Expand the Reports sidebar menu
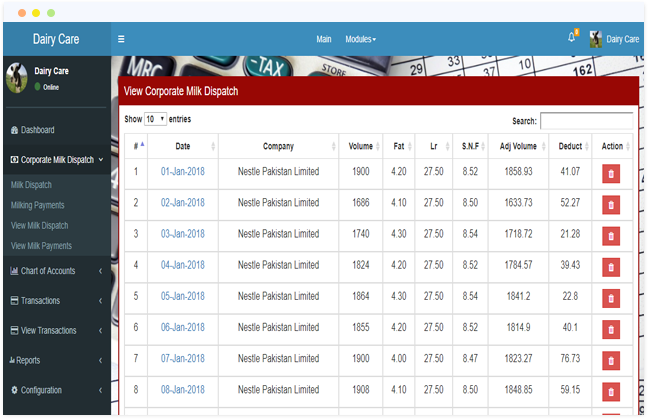The width and height of the screenshot is (648, 419). [57, 360]
